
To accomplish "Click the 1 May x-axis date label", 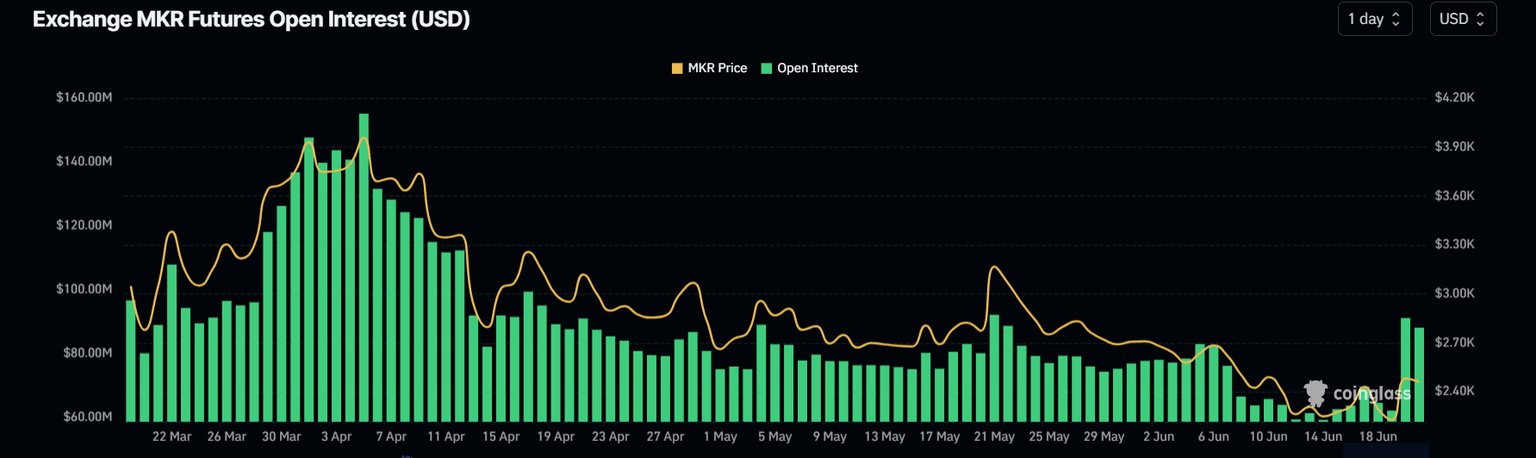I will point(720,437).
